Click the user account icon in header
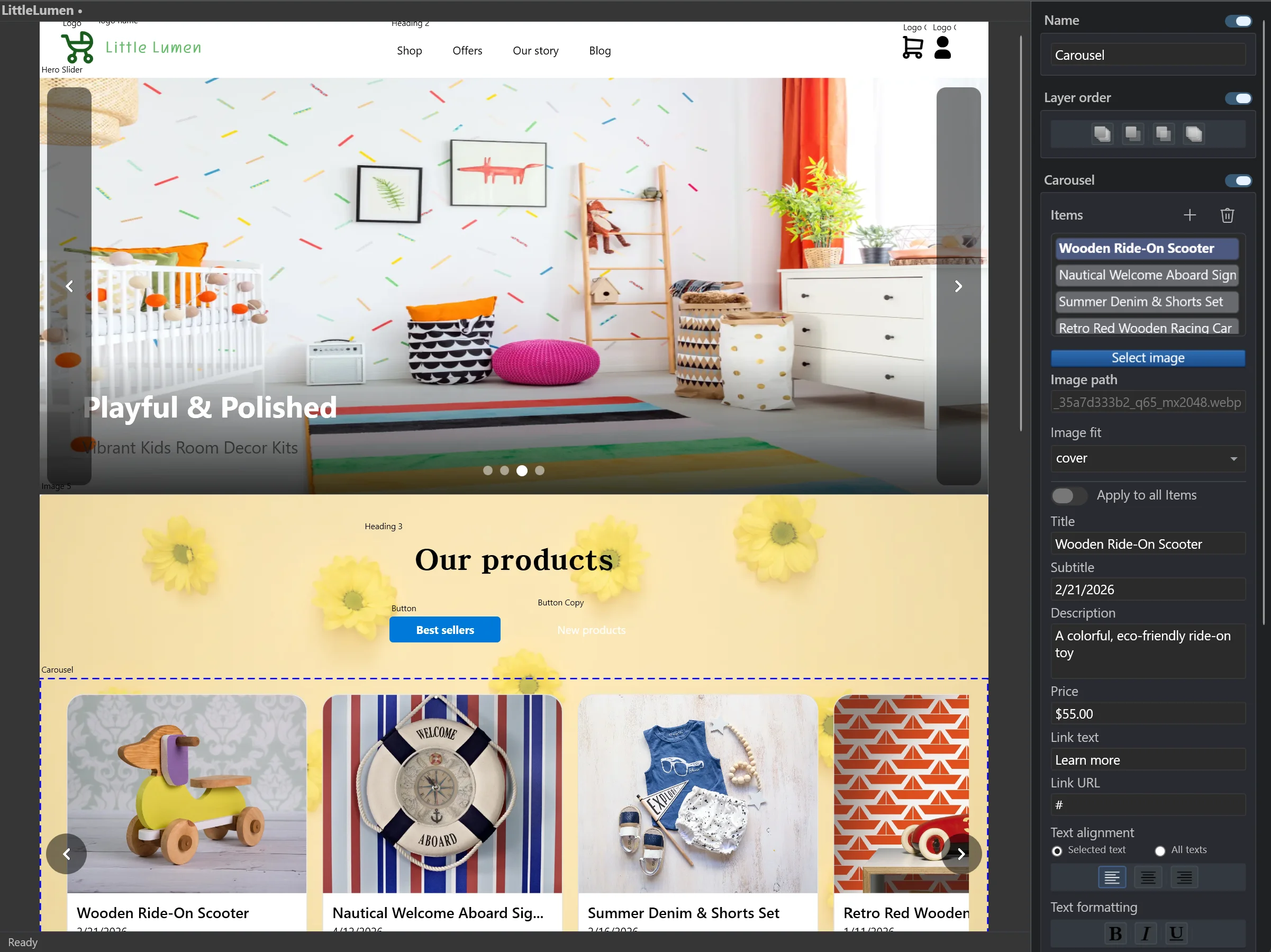 pyautogui.click(x=942, y=48)
